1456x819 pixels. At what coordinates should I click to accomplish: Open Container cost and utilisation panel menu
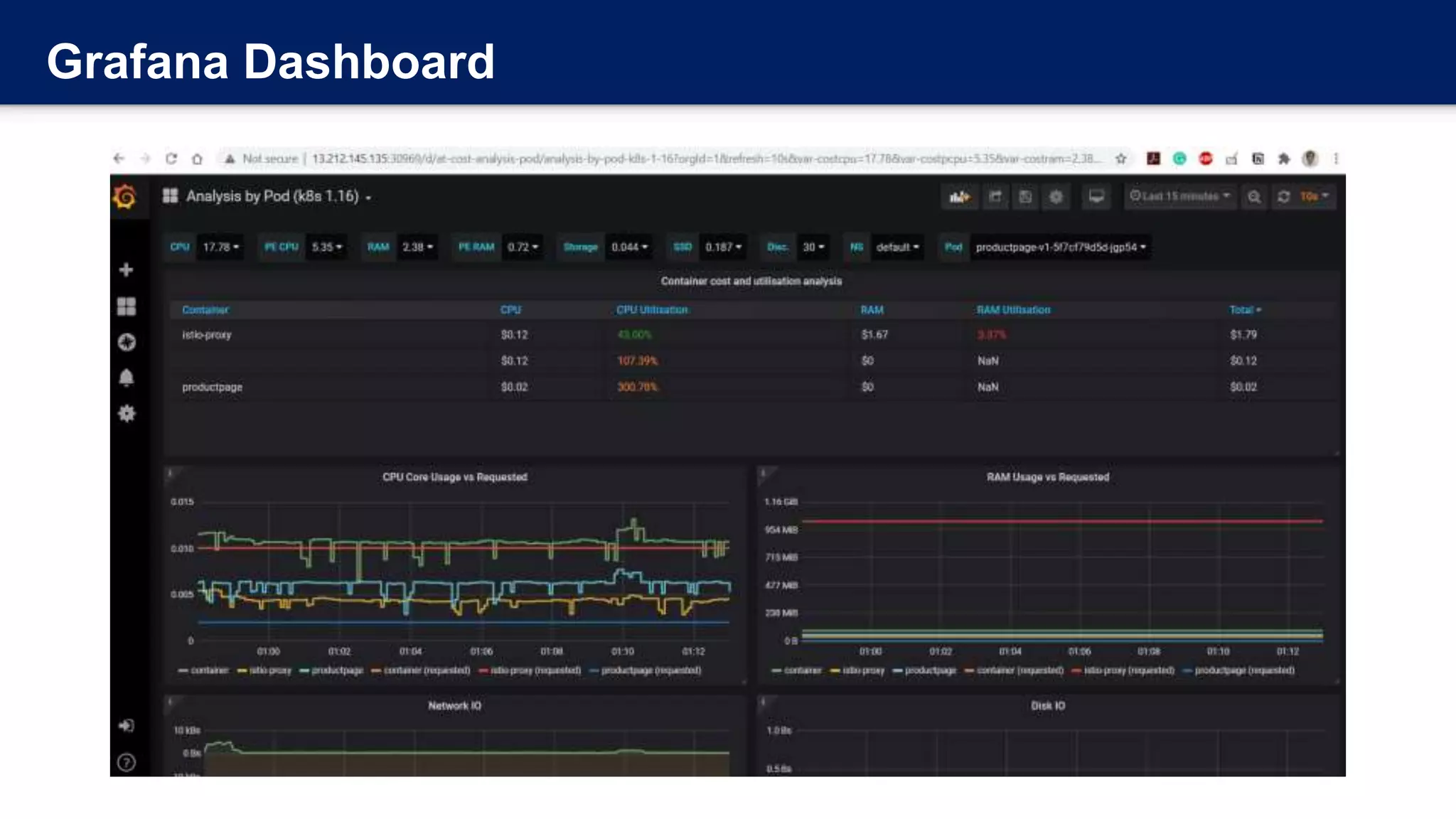click(751, 282)
